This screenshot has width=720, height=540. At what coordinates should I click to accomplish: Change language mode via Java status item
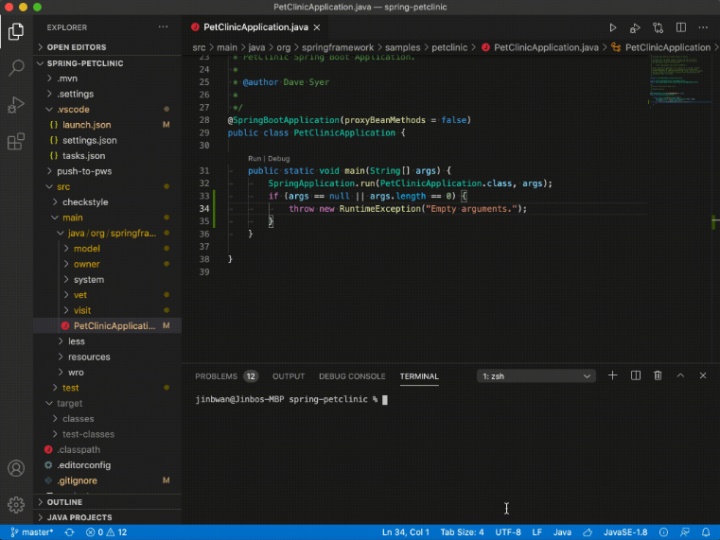click(562, 532)
